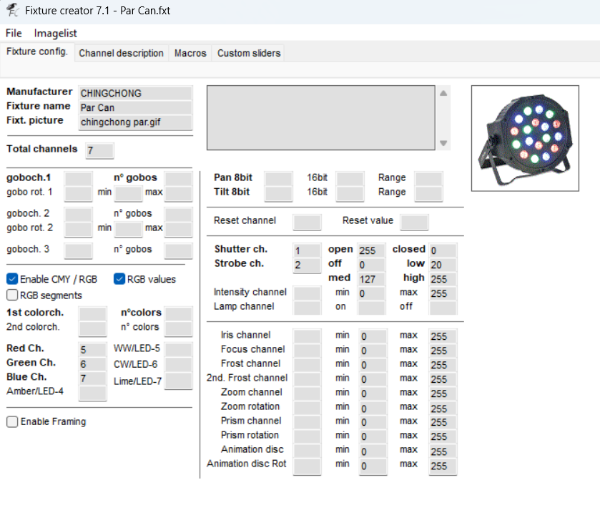Select the Fixture config. tab
The image size is (600, 518).
click(36, 52)
